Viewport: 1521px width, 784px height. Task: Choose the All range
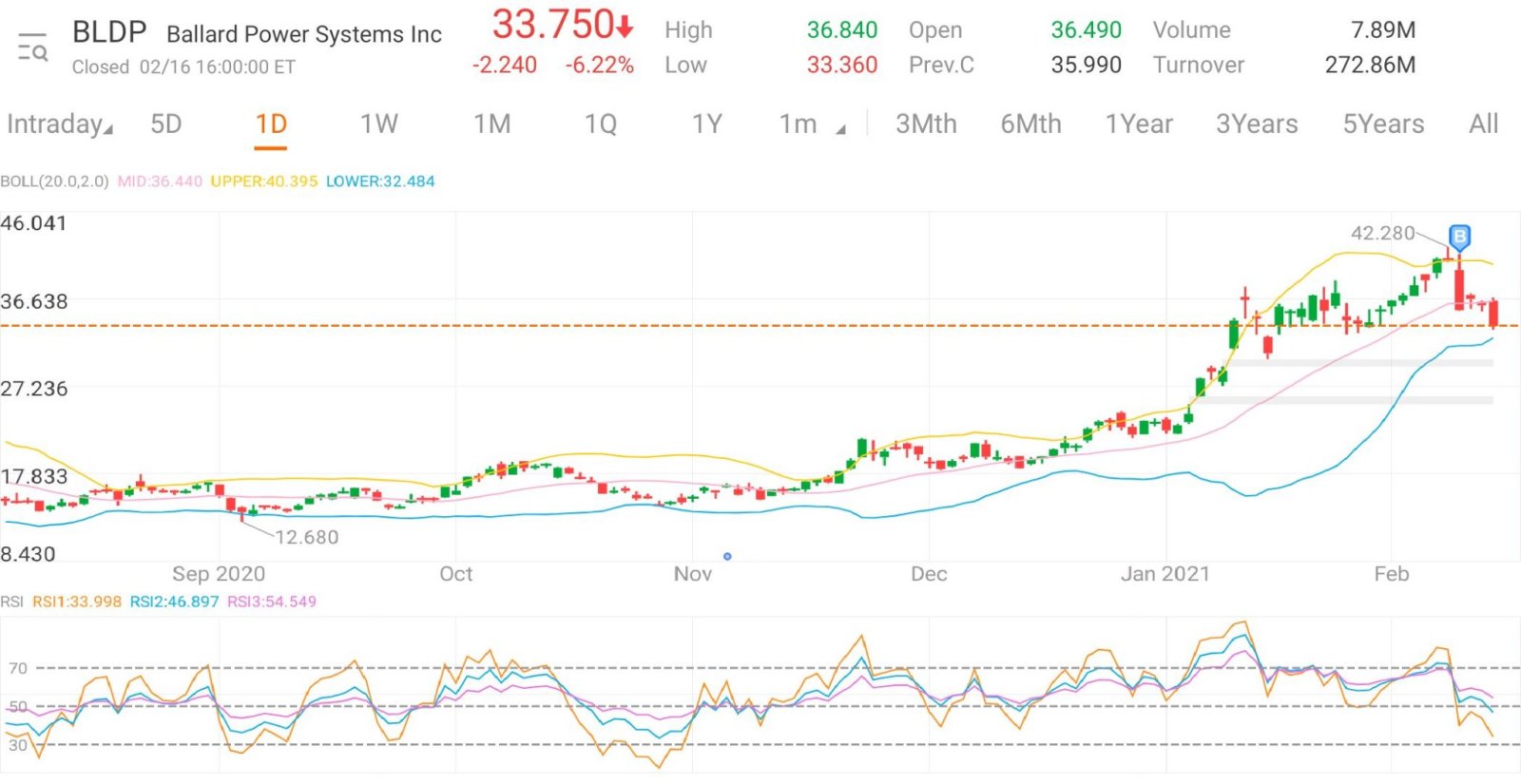pyautogui.click(x=1483, y=124)
